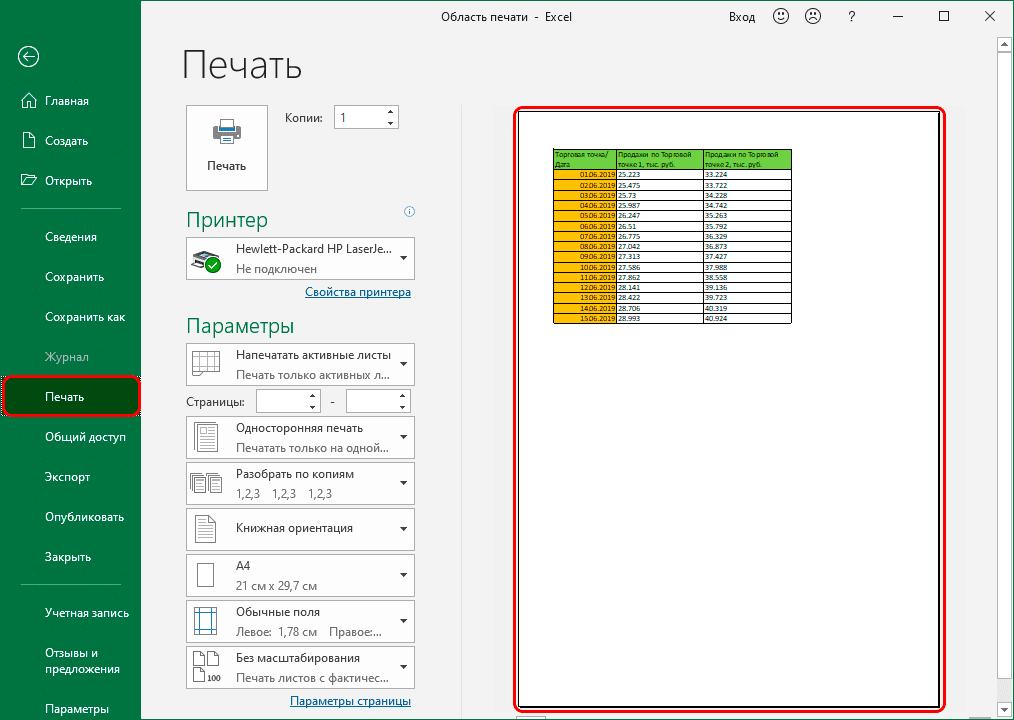This screenshot has width=1014, height=720.
Task: Select Создать from the sidebar
Action: (66, 141)
